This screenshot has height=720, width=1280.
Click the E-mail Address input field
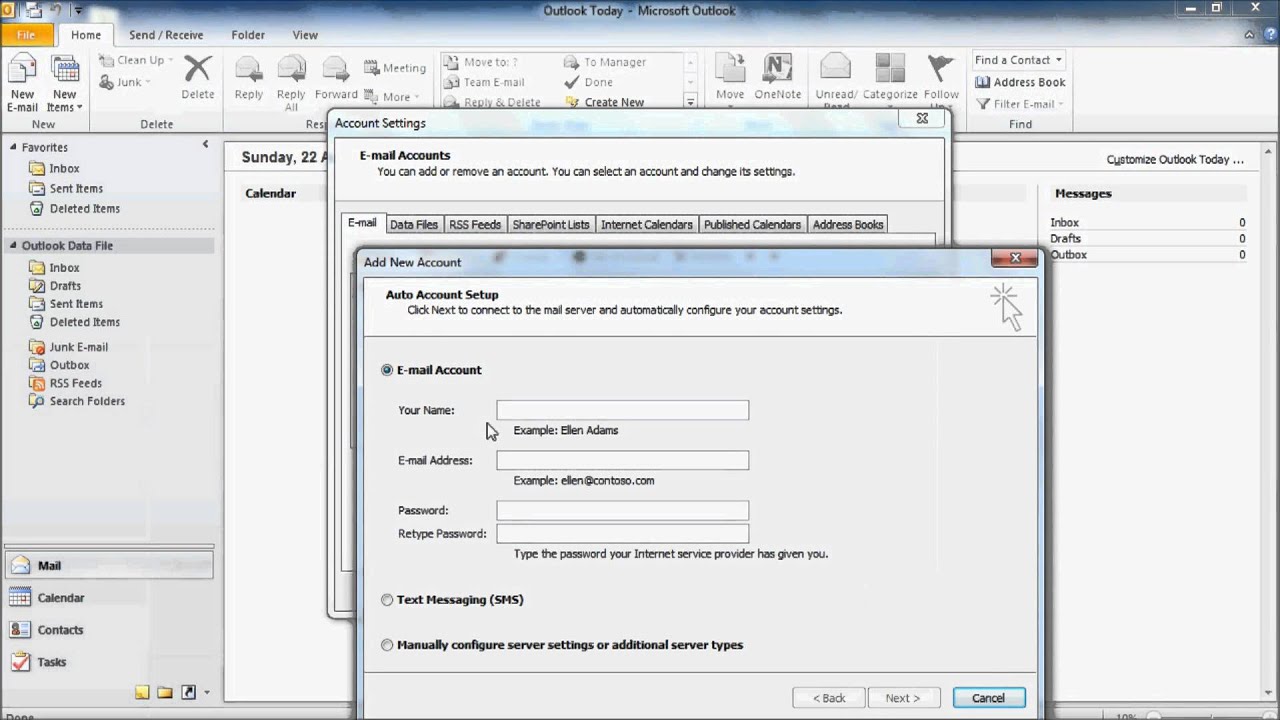point(622,460)
